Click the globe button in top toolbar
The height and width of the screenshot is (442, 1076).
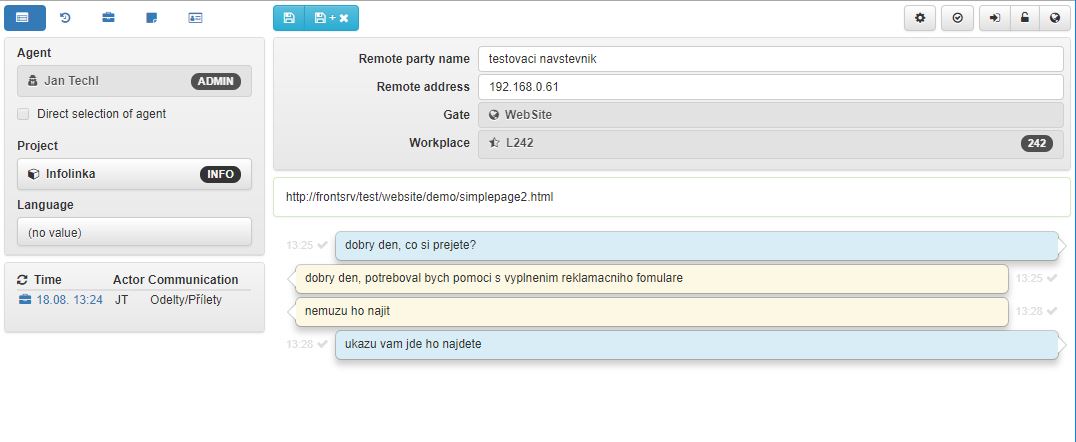point(1055,19)
